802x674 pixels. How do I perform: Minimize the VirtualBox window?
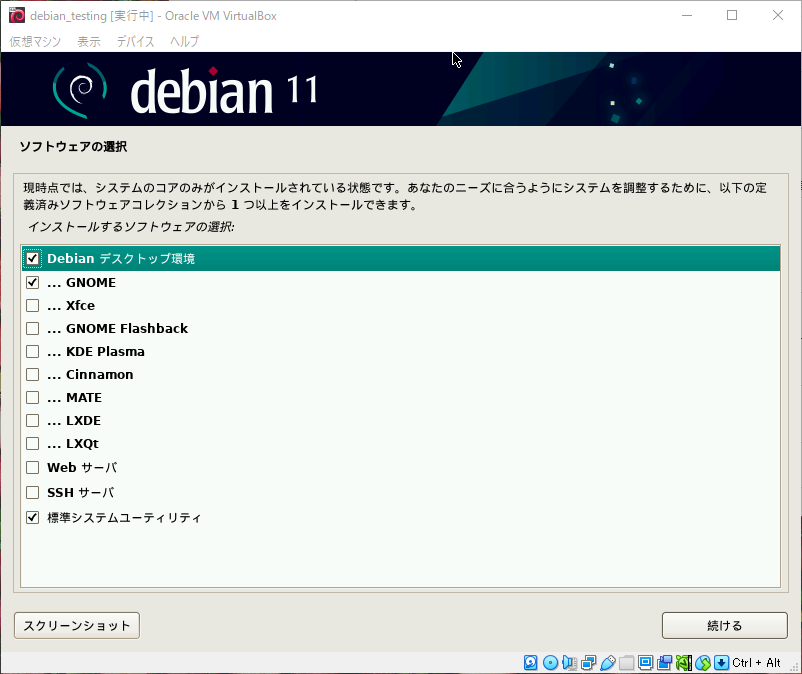(x=687, y=15)
